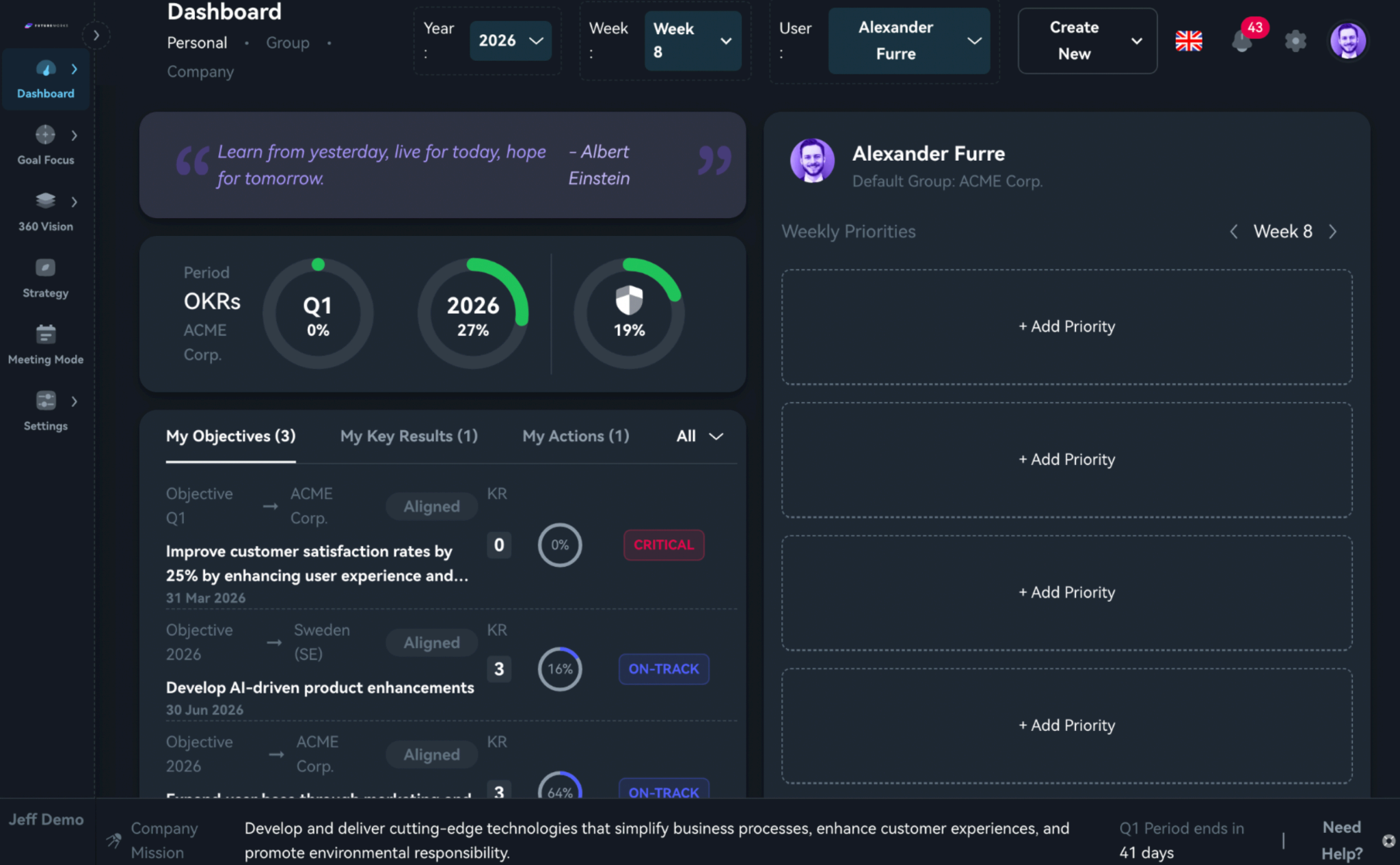The width and height of the screenshot is (1400, 865).
Task: Expand 360 Vision submenu chevron
Action: [74, 202]
